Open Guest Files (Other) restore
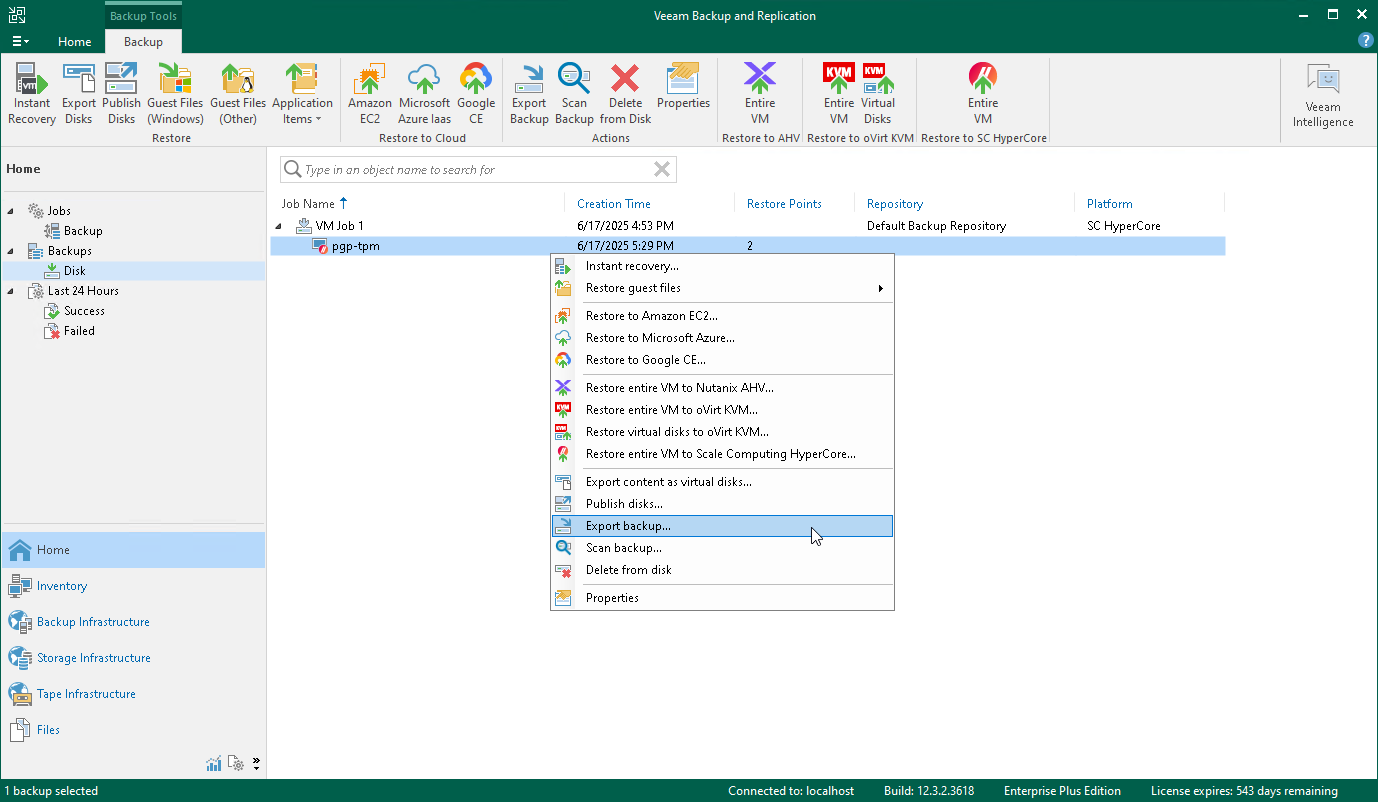The height and width of the screenshot is (802, 1378). (x=238, y=94)
